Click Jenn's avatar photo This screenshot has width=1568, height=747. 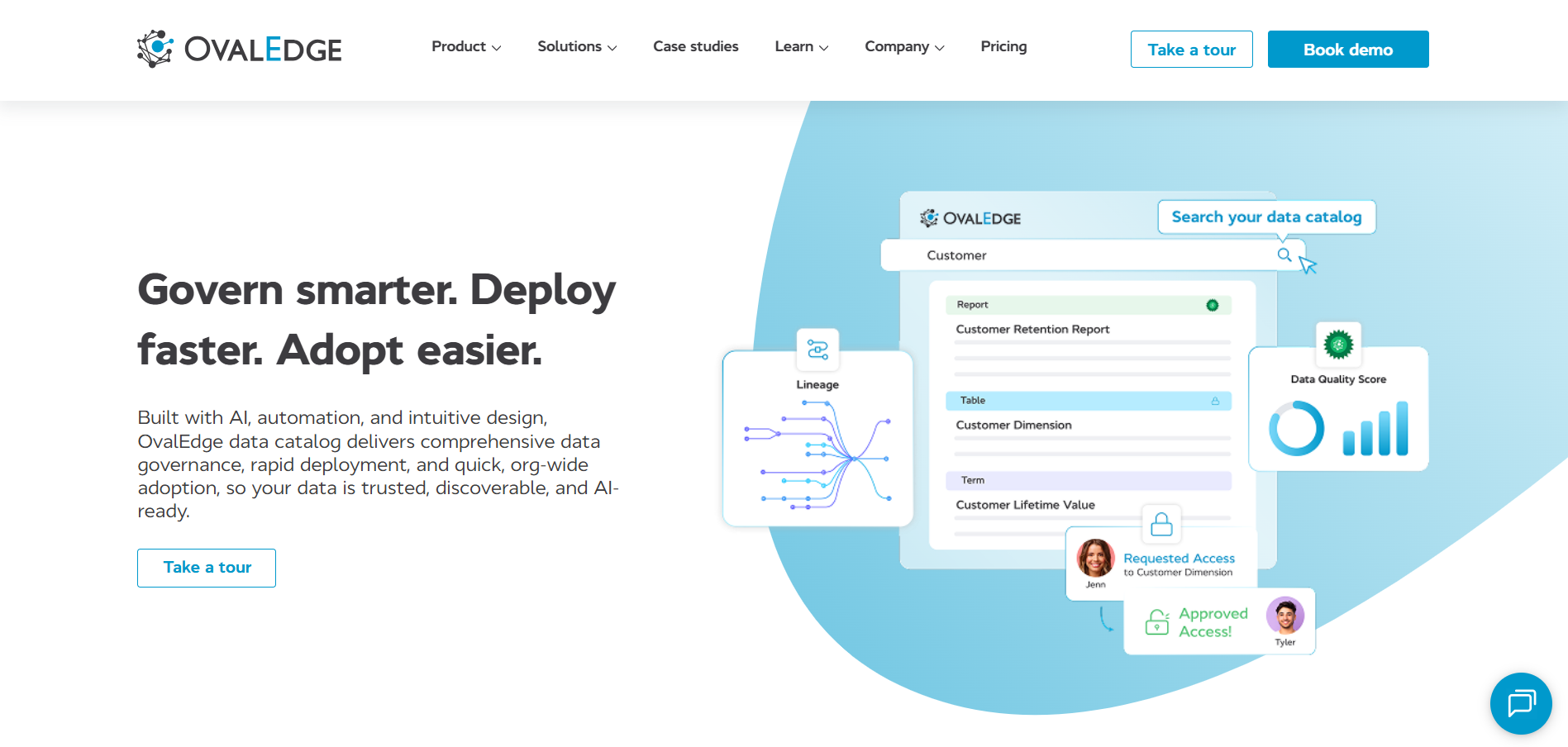(x=1095, y=558)
